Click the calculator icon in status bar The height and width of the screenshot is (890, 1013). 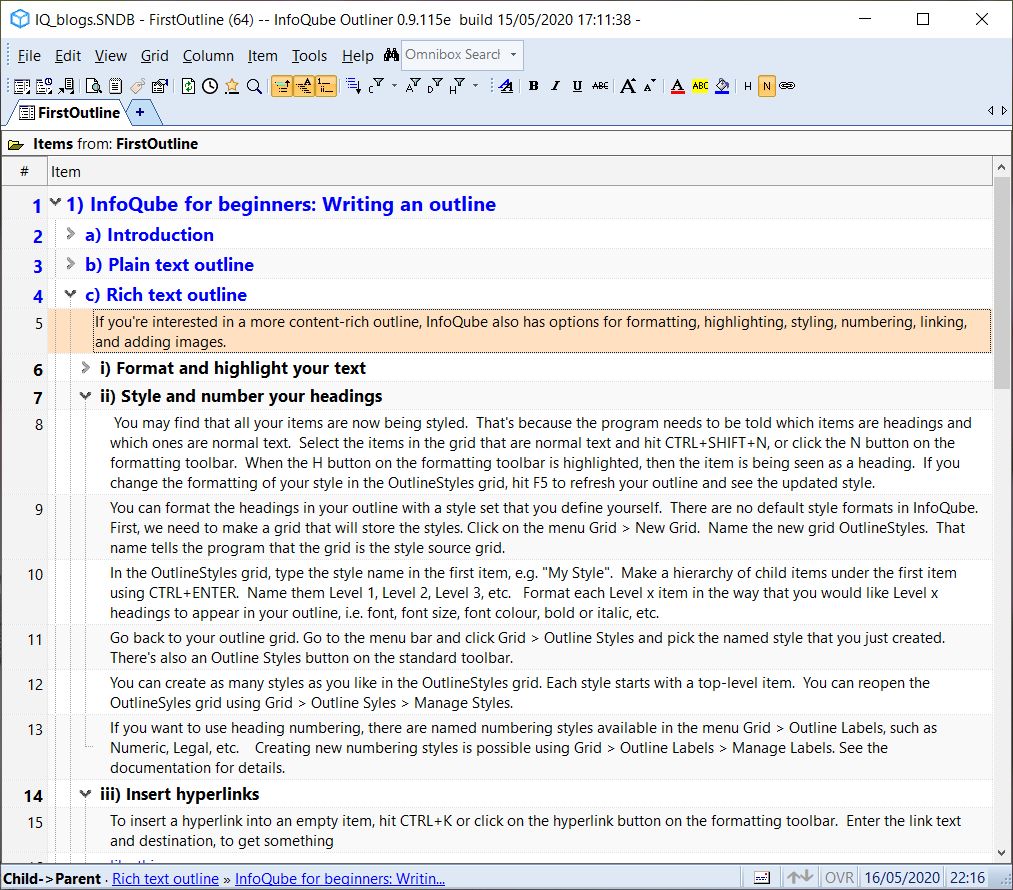pyautogui.click(x=762, y=878)
